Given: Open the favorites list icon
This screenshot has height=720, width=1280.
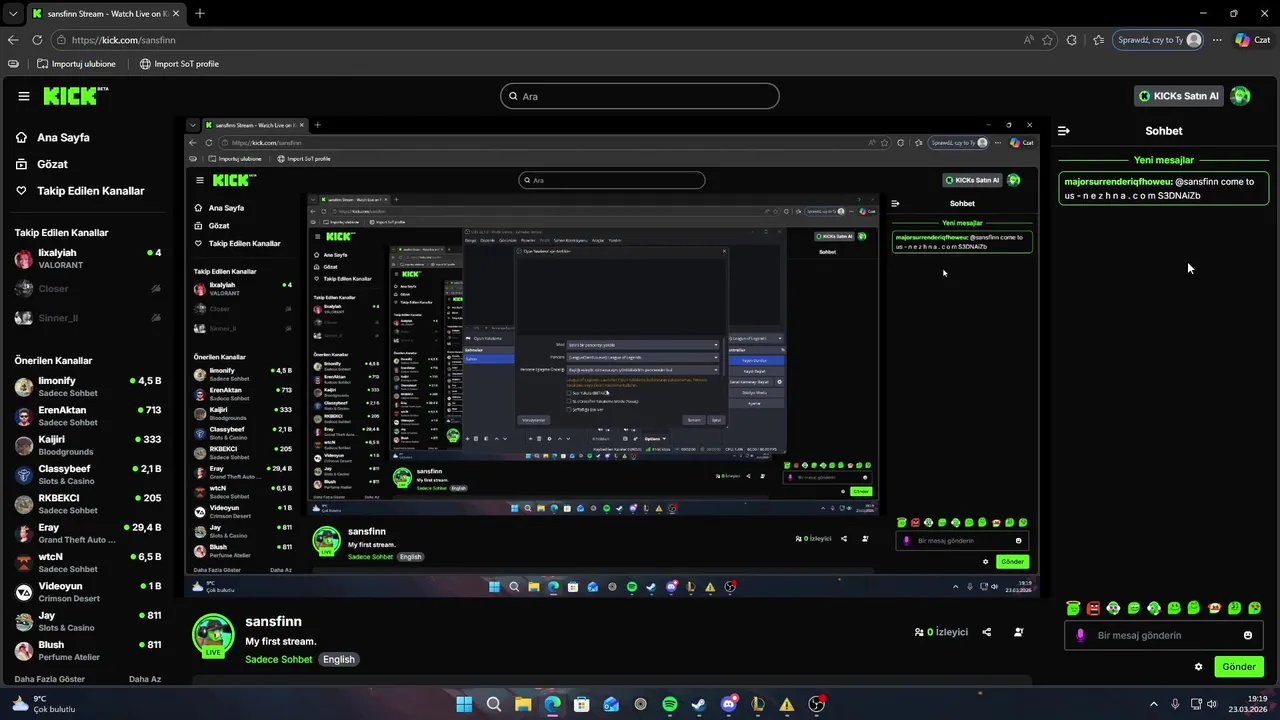Looking at the screenshot, I should coord(1098,40).
